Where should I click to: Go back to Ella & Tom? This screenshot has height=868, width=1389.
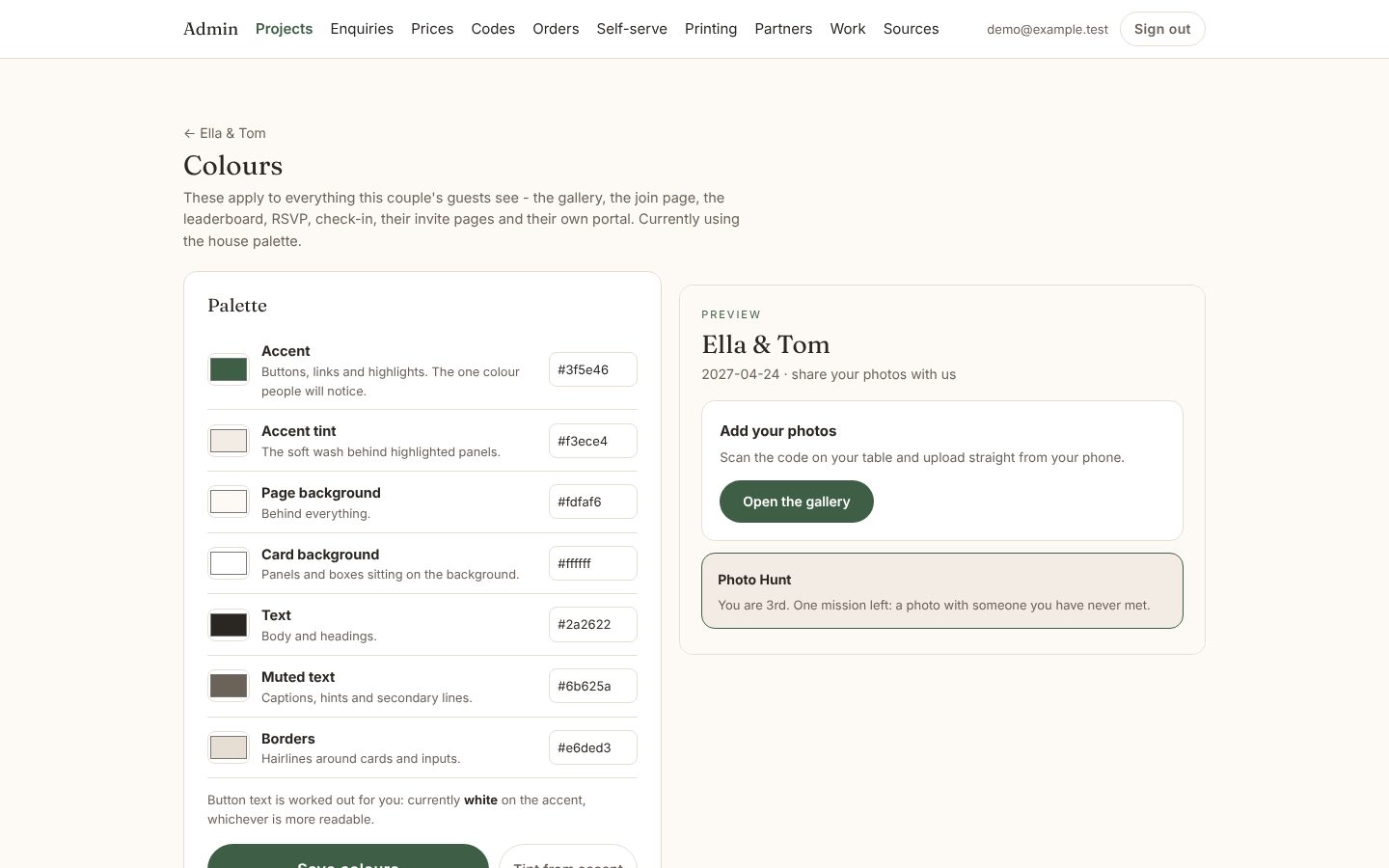coord(225,133)
